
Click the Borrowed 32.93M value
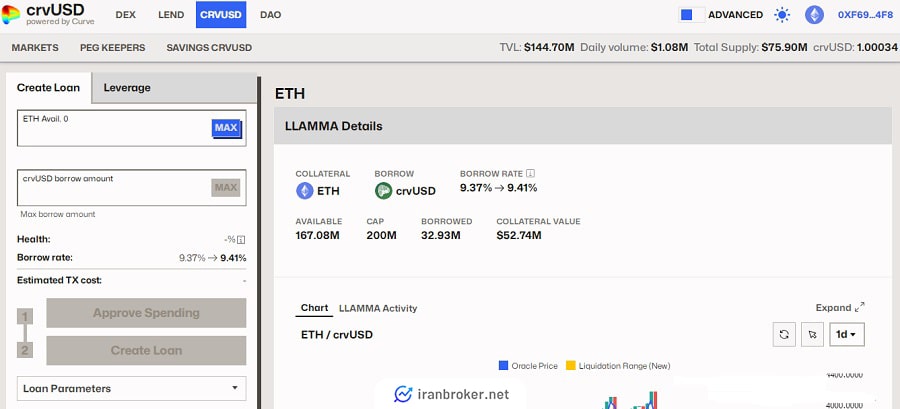tap(441, 235)
